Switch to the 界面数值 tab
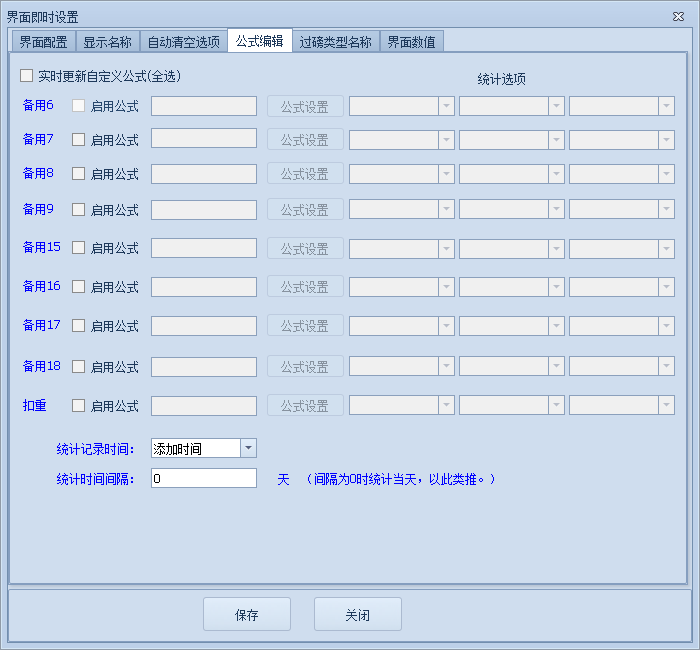 (412, 42)
